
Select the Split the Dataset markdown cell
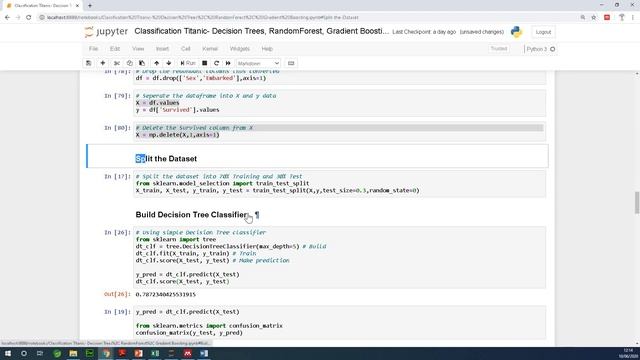coord(318,156)
